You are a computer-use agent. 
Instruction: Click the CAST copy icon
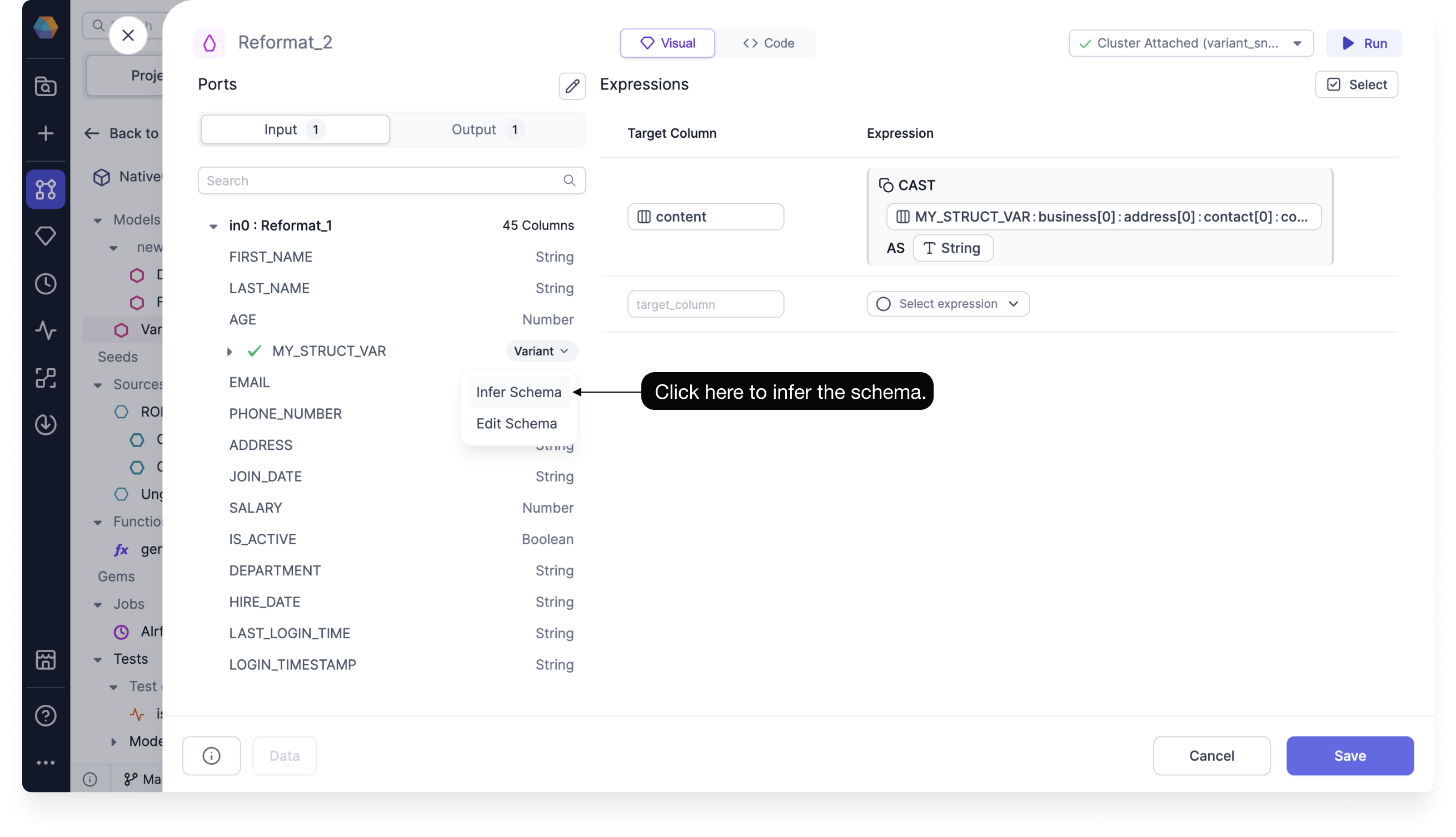886,185
